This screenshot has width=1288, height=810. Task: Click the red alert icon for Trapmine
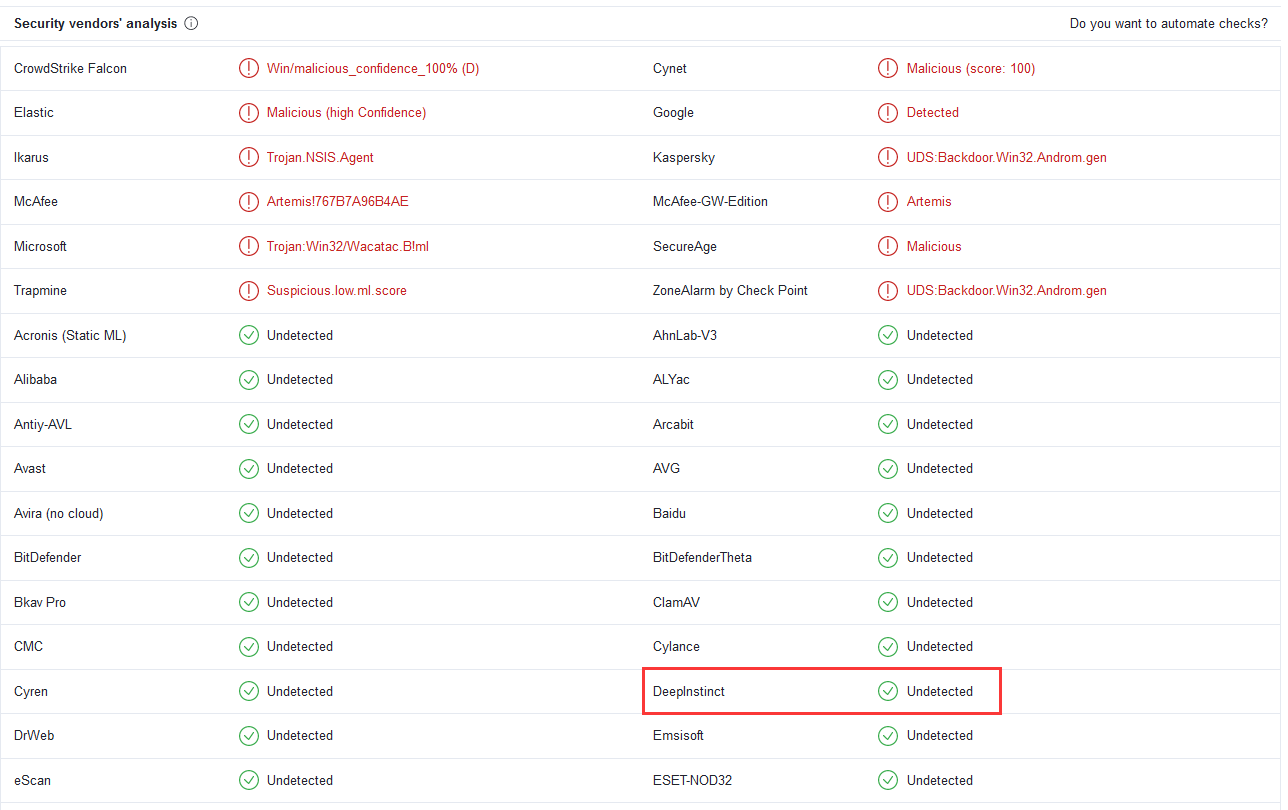point(248,291)
